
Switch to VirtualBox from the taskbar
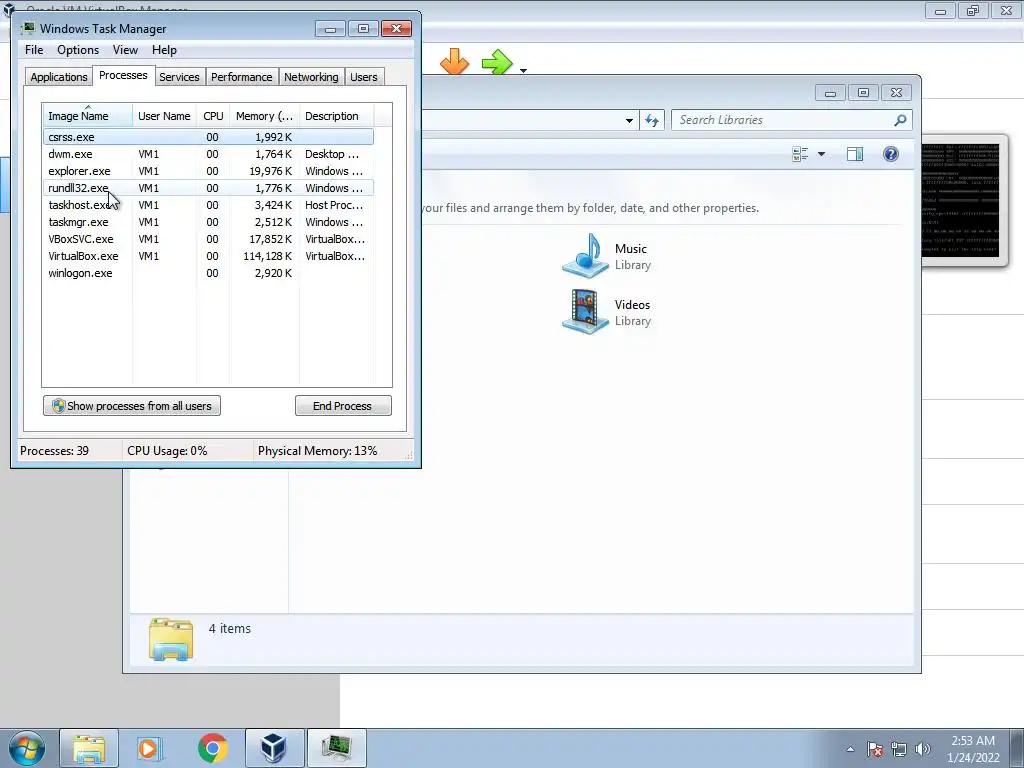[x=274, y=748]
